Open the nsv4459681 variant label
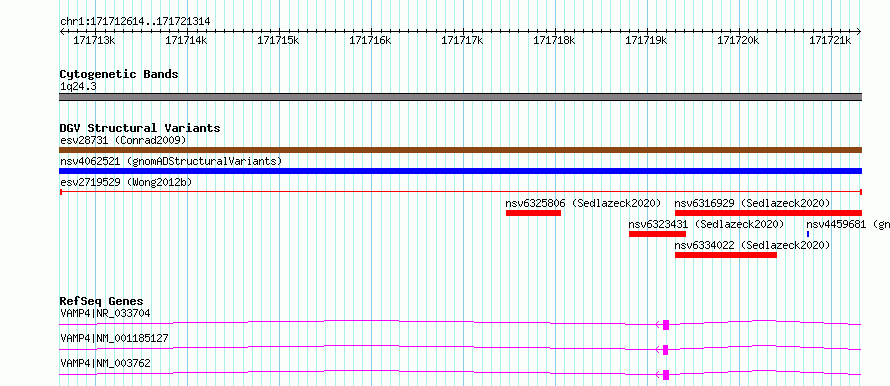The height and width of the screenshot is (386, 890). (x=848, y=224)
